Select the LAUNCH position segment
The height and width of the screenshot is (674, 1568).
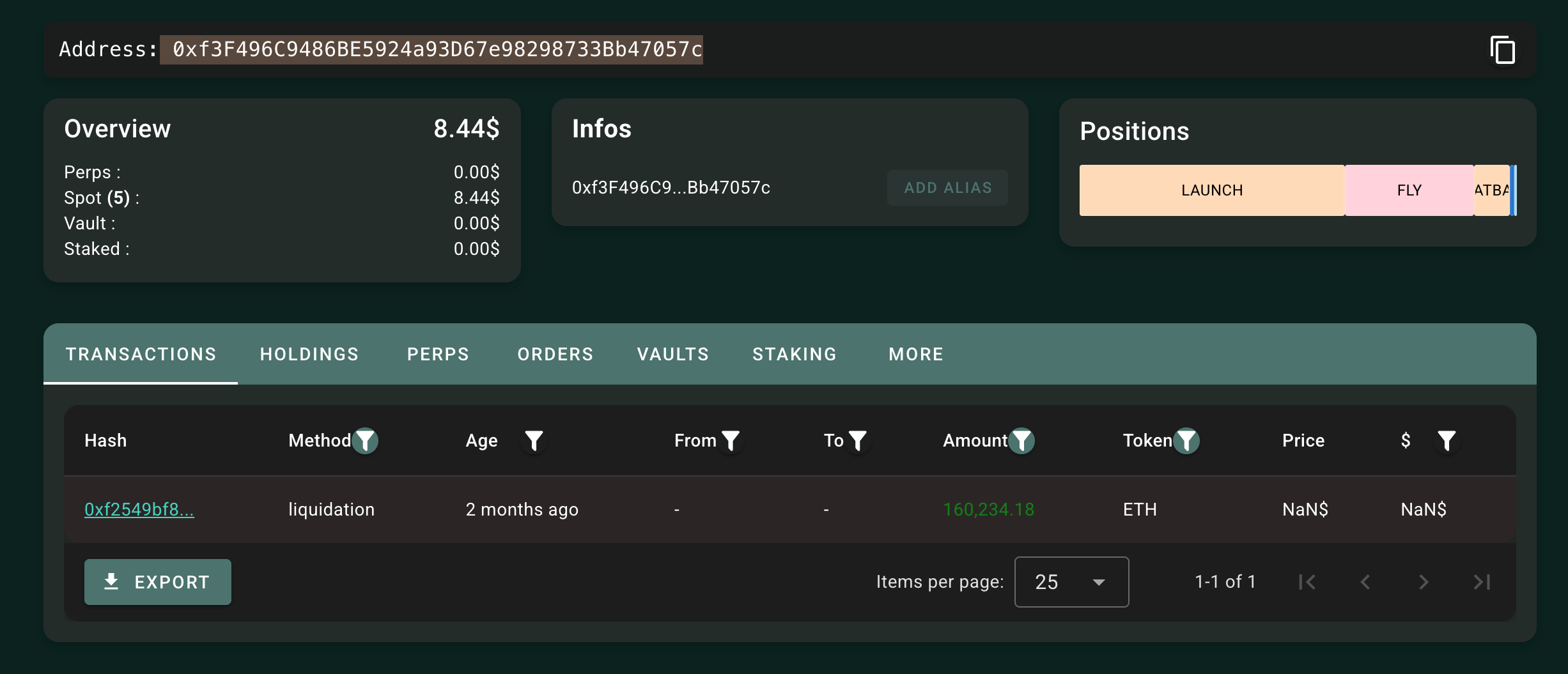click(1211, 190)
